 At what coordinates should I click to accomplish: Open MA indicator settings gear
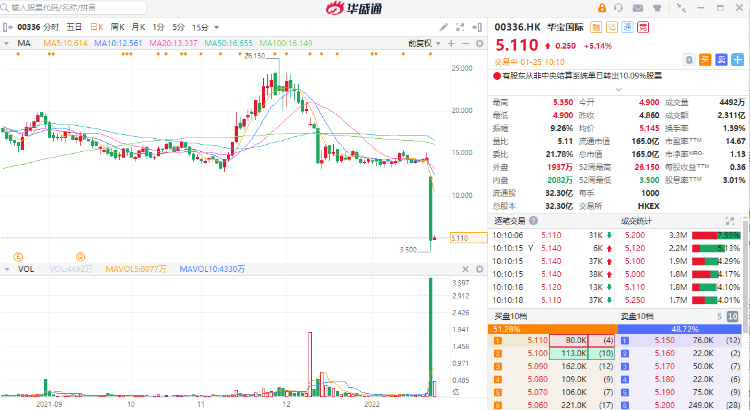[x=479, y=44]
